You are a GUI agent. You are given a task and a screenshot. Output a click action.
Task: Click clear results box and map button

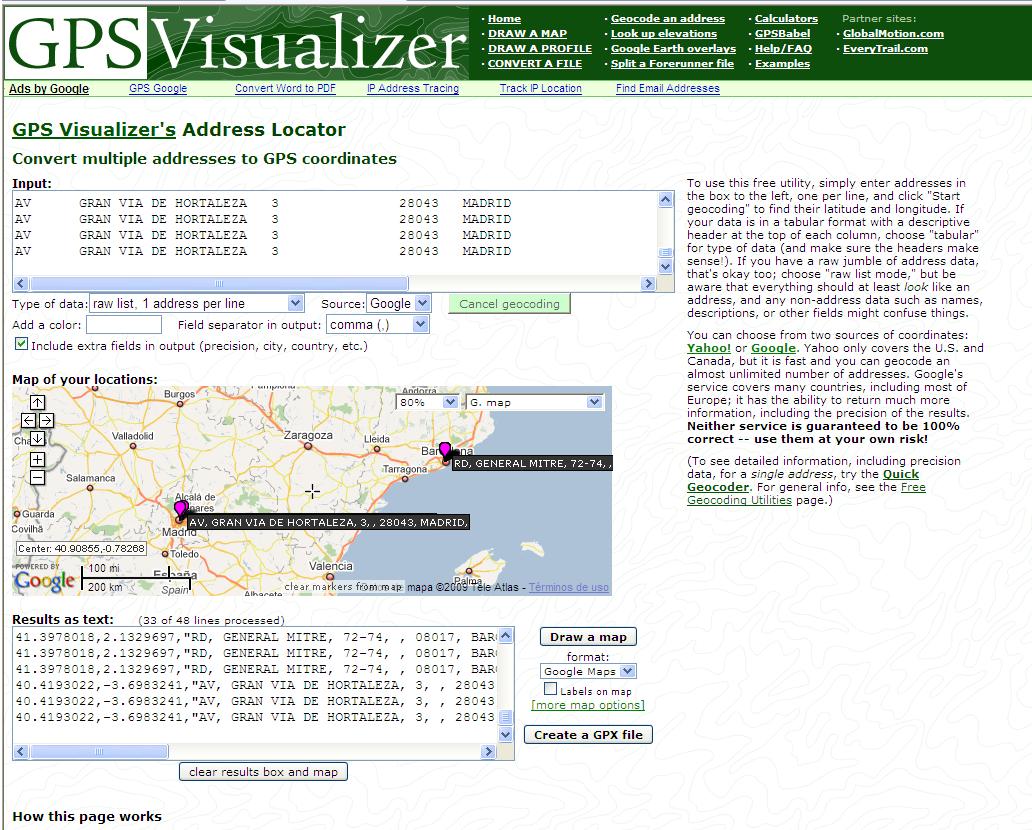pos(263,772)
